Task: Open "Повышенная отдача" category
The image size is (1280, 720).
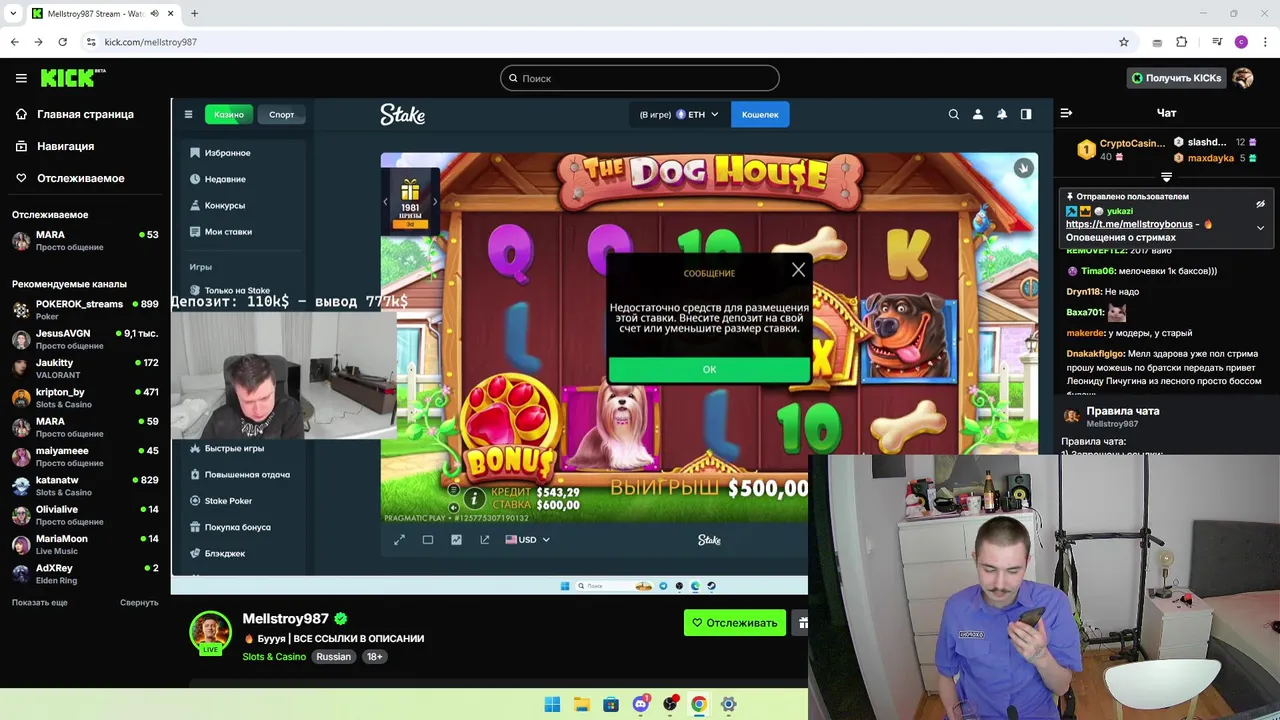Action: click(240, 474)
